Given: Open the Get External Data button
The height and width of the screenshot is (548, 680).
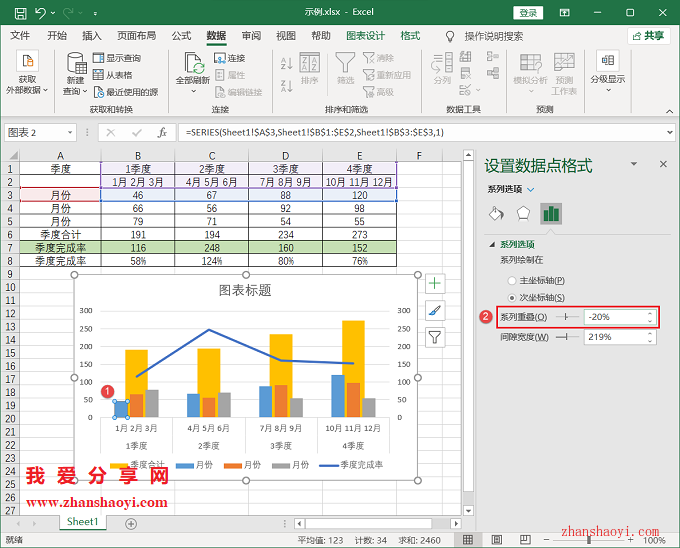Looking at the screenshot, I should [27, 72].
